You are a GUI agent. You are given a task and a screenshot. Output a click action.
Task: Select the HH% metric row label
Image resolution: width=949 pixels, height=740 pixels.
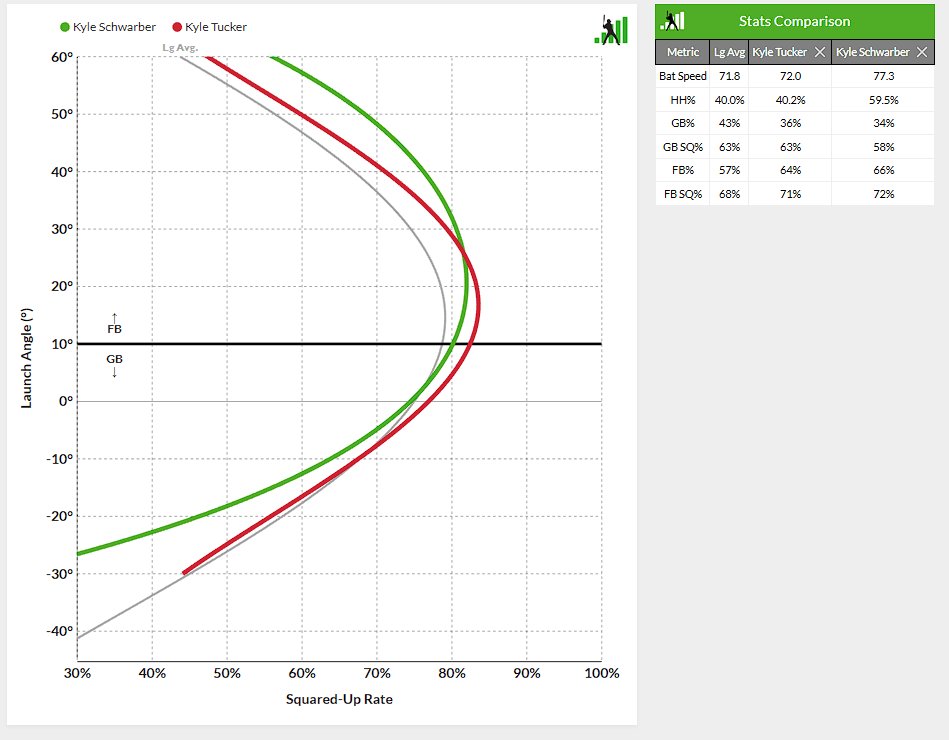[682, 100]
